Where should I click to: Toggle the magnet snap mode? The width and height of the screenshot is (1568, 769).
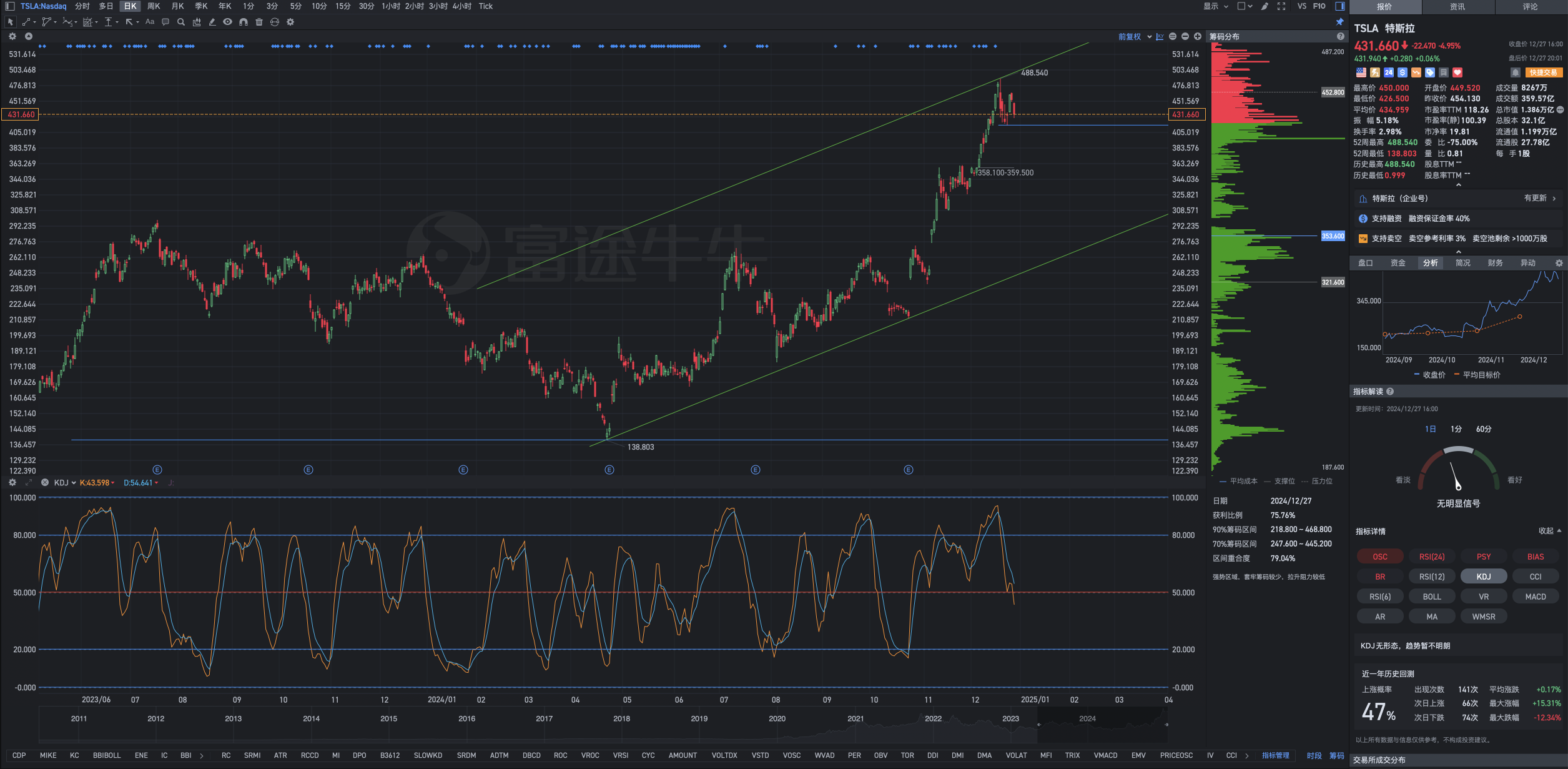(x=244, y=22)
